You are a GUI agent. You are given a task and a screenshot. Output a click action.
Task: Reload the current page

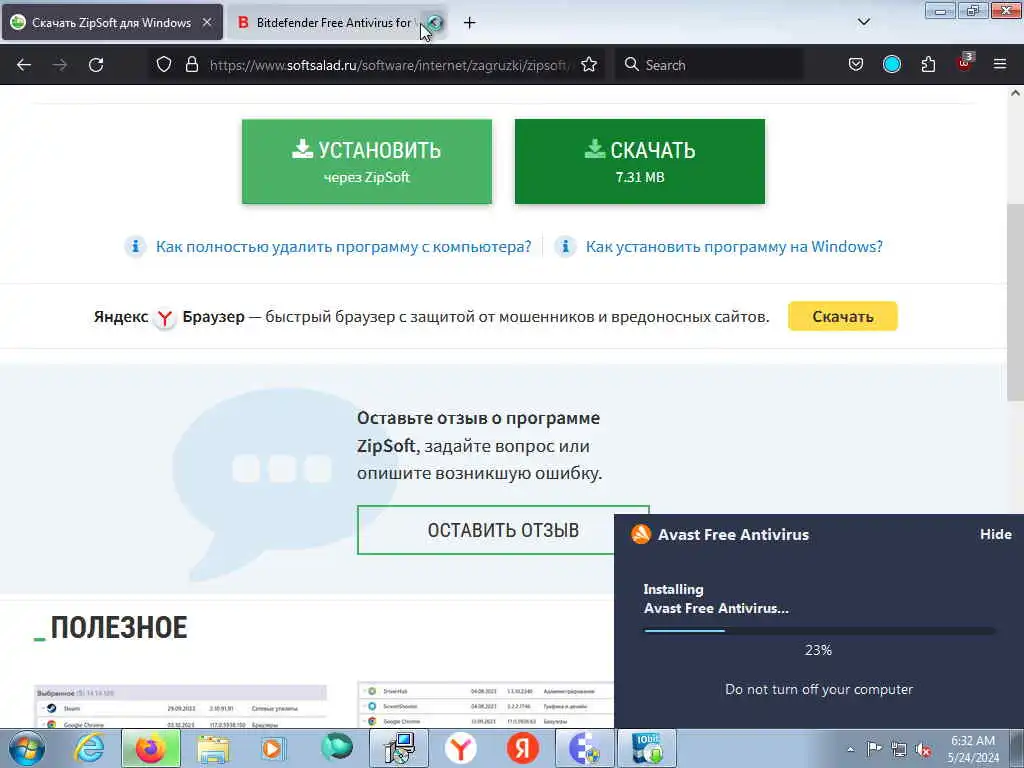[x=96, y=65]
